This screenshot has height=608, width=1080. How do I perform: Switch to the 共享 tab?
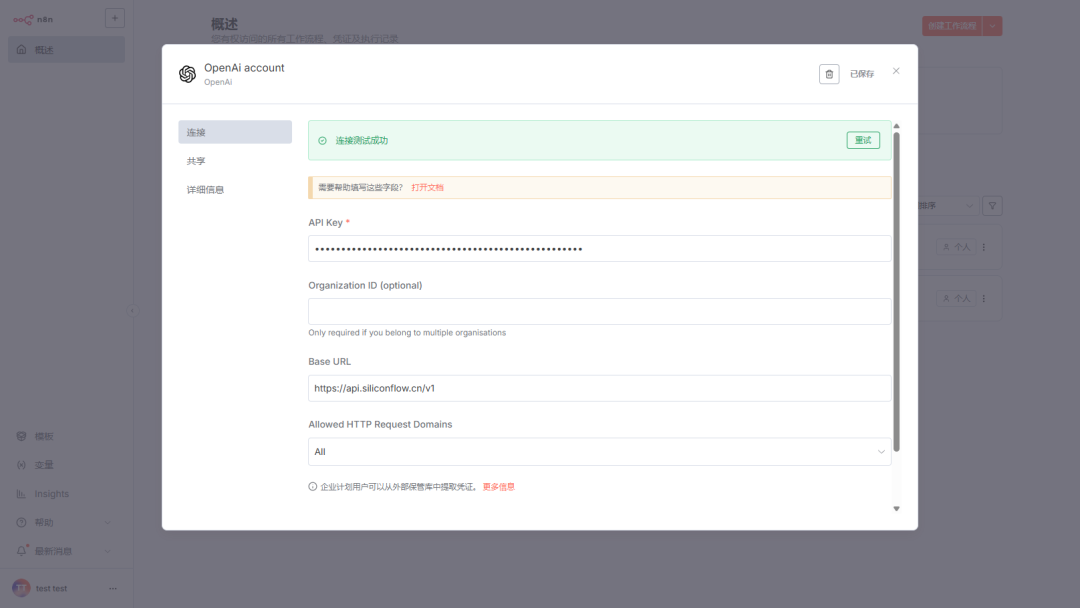[x=235, y=161]
